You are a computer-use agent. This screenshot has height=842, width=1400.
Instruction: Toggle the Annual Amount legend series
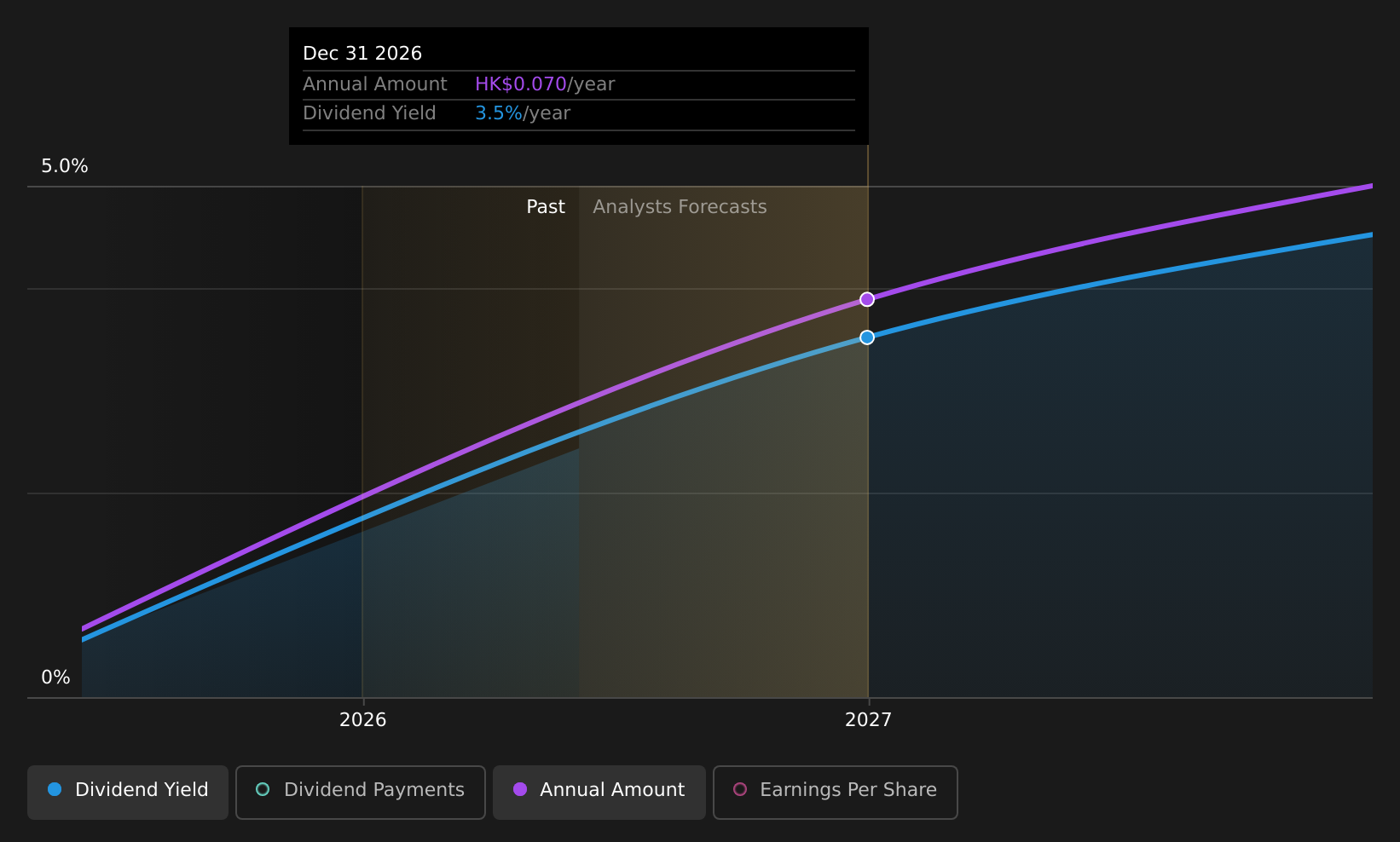tap(599, 793)
